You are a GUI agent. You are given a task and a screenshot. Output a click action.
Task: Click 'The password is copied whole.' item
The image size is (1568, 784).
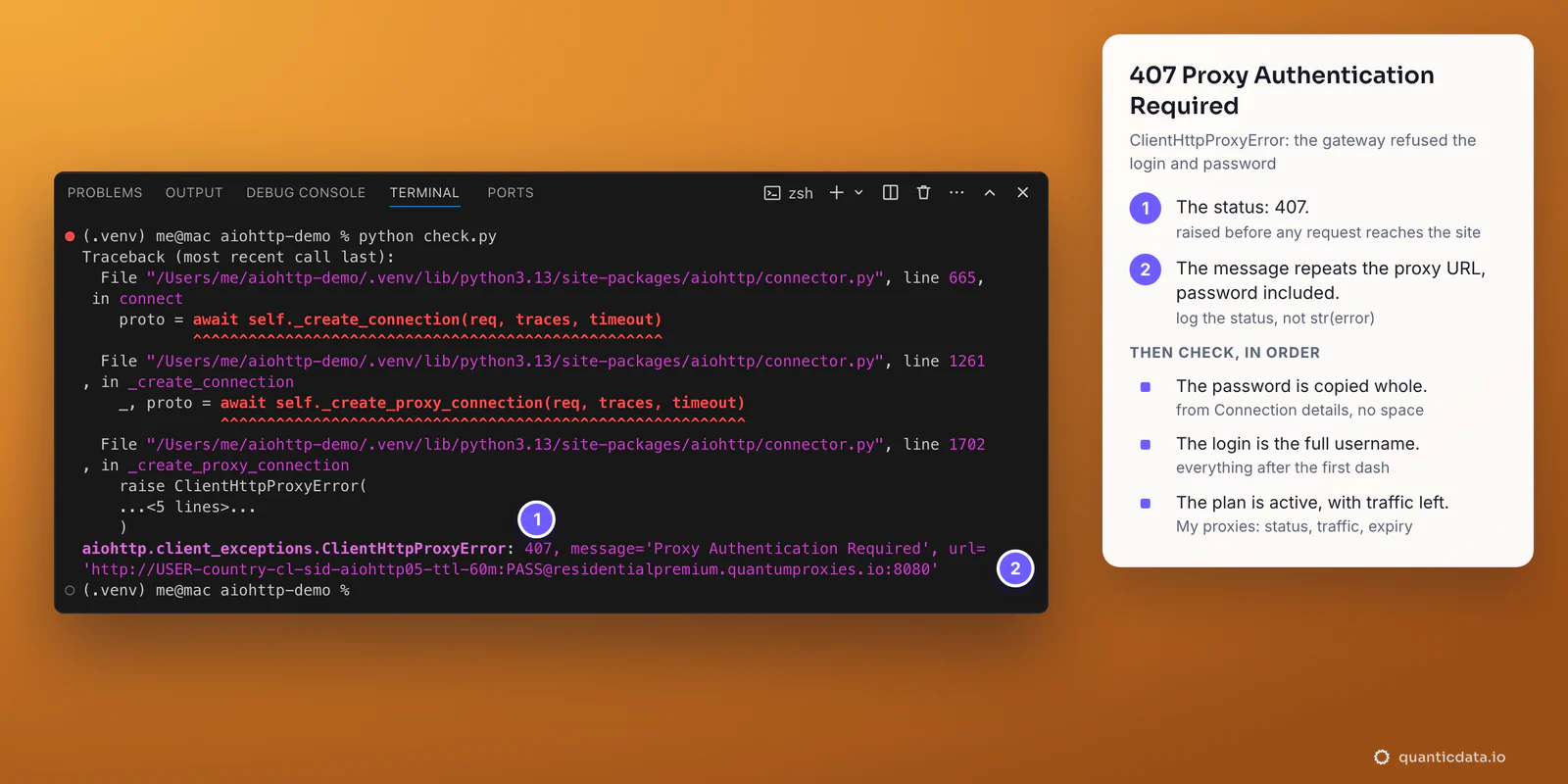(x=1301, y=386)
